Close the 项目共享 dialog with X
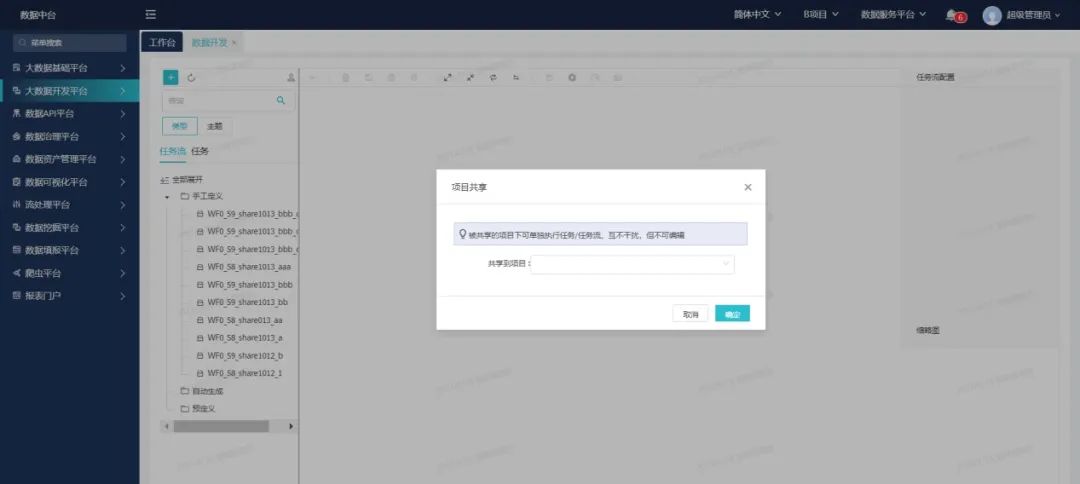 748,187
